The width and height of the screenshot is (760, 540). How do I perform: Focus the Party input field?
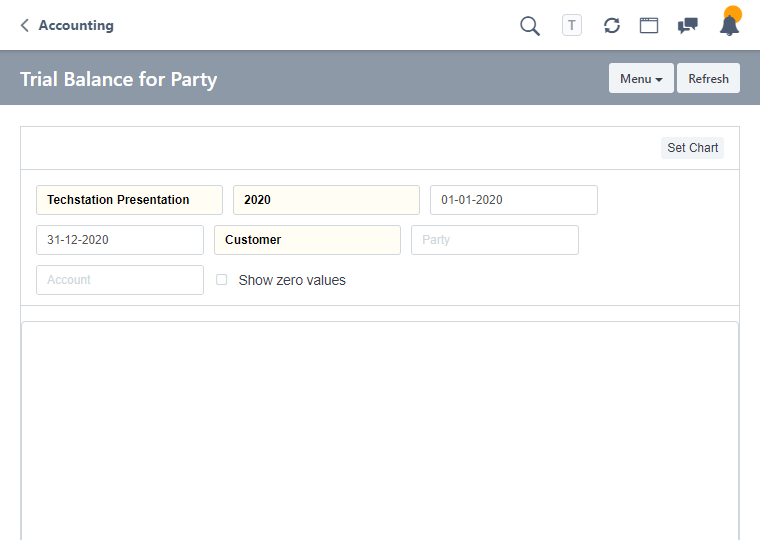point(494,240)
